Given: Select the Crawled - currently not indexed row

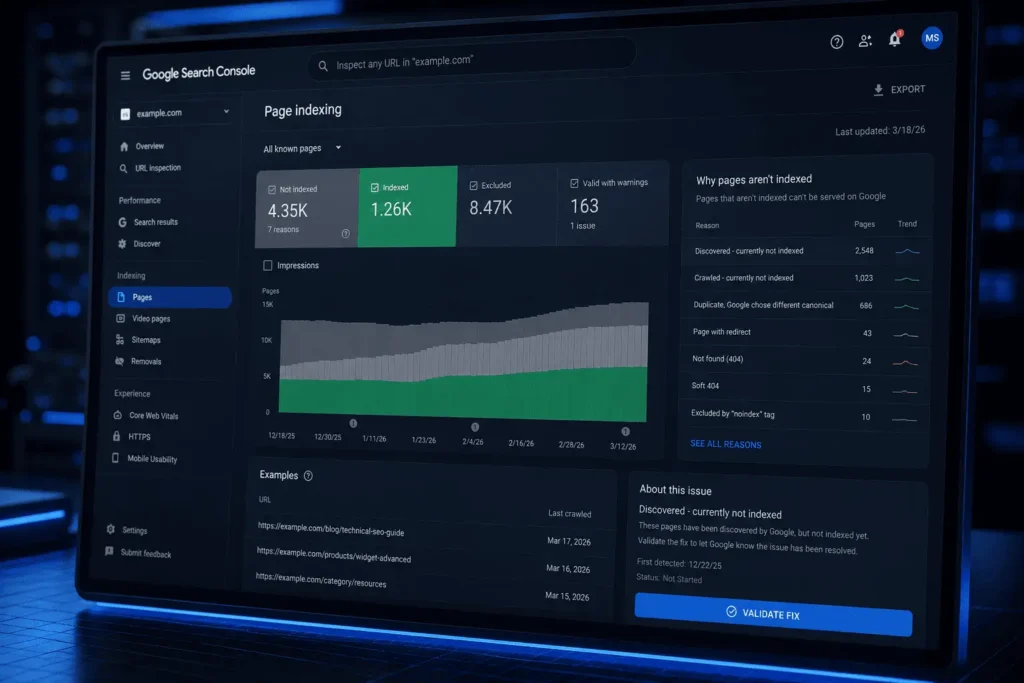Looking at the screenshot, I should (807, 278).
